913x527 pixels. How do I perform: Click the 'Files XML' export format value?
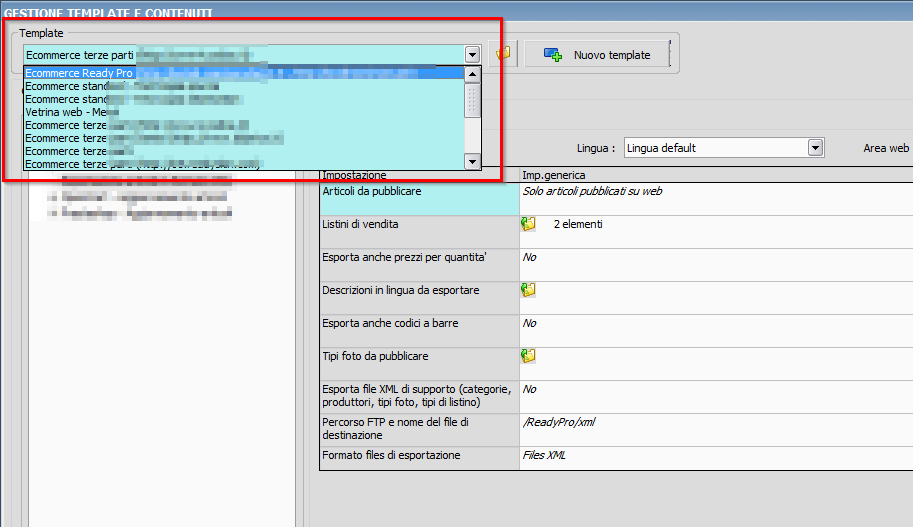[544, 455]
